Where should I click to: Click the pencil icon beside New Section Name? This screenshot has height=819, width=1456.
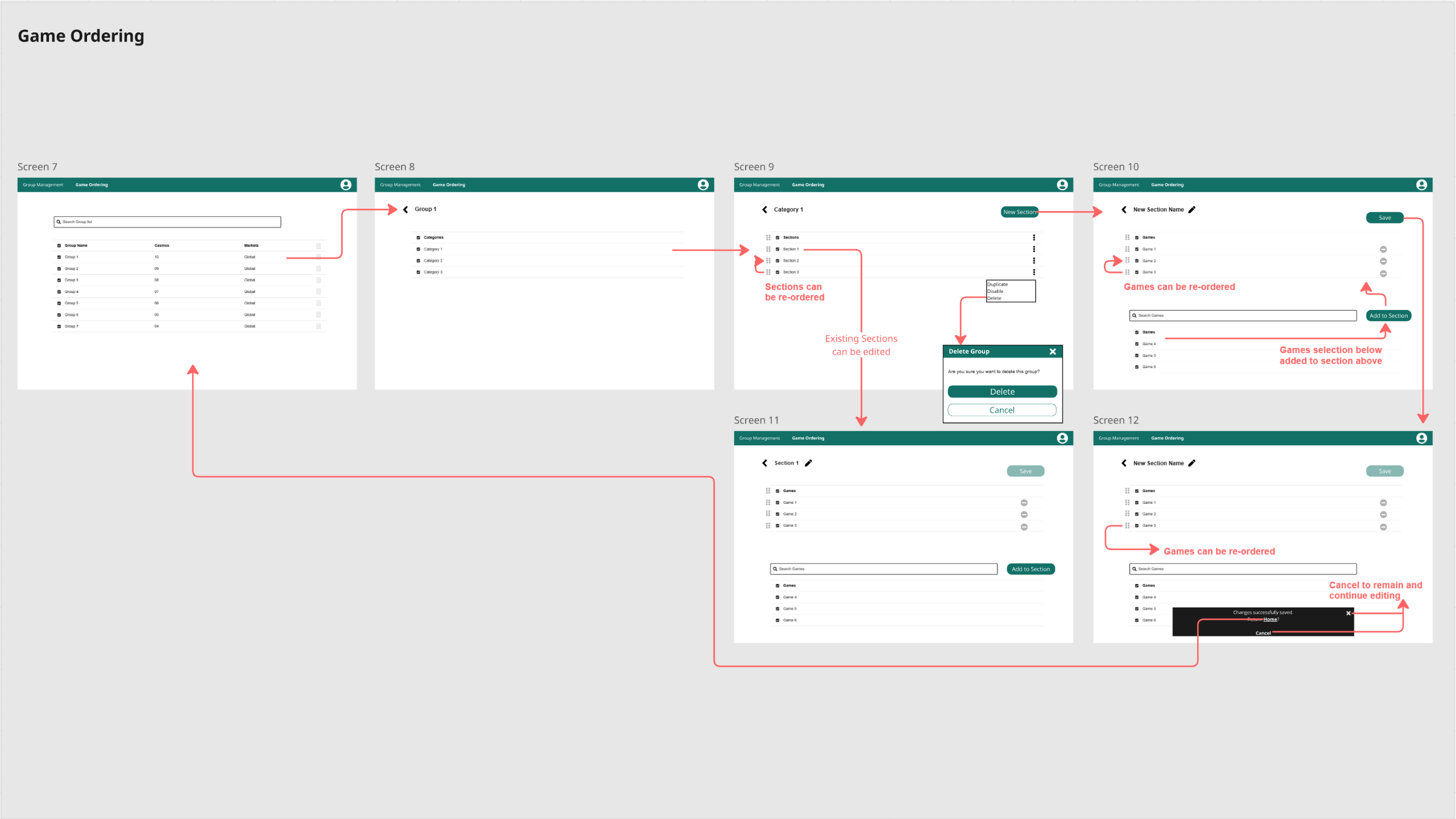click(1193, 209)
